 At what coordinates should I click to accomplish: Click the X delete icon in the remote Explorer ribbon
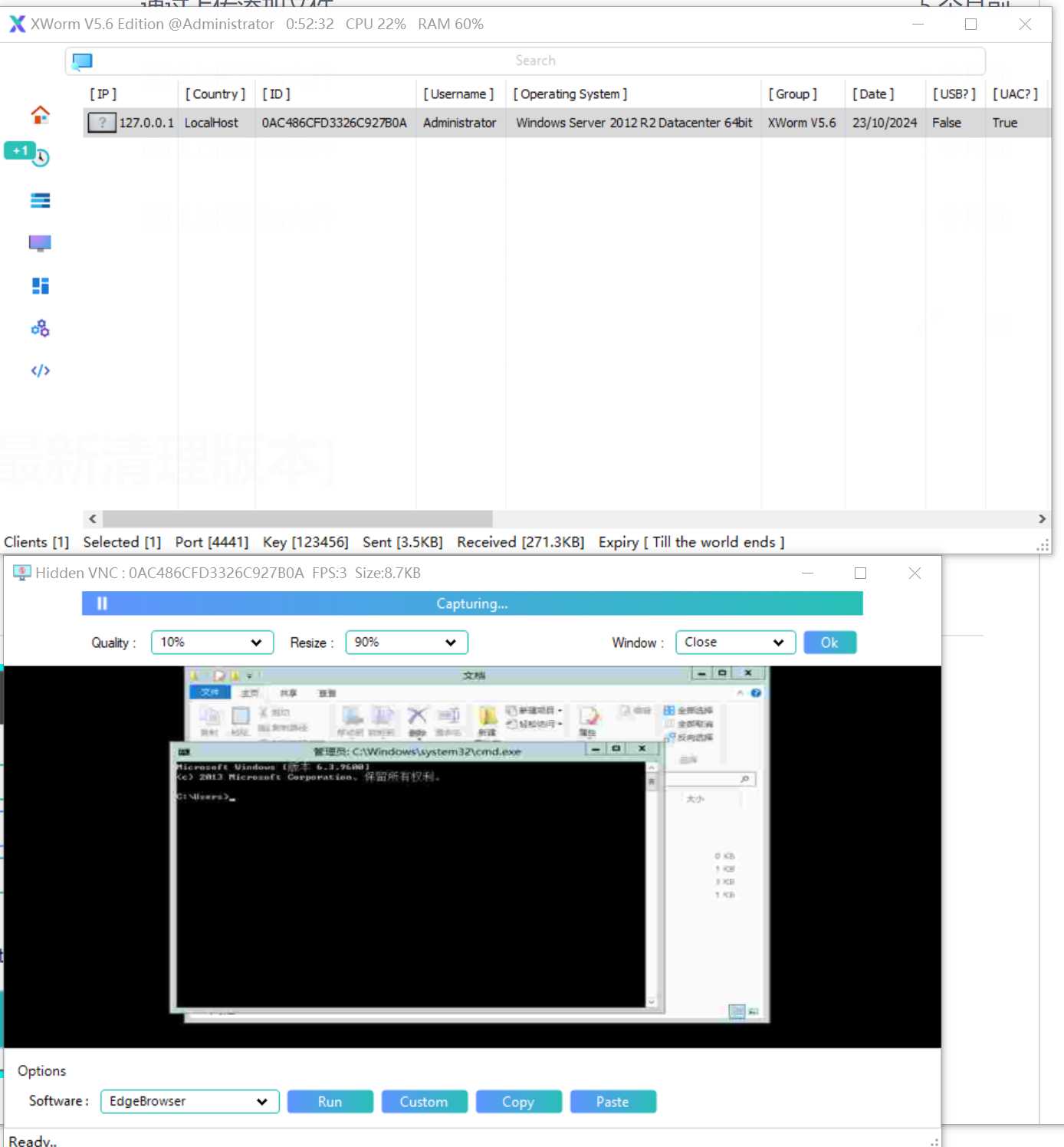click(417, 716)
